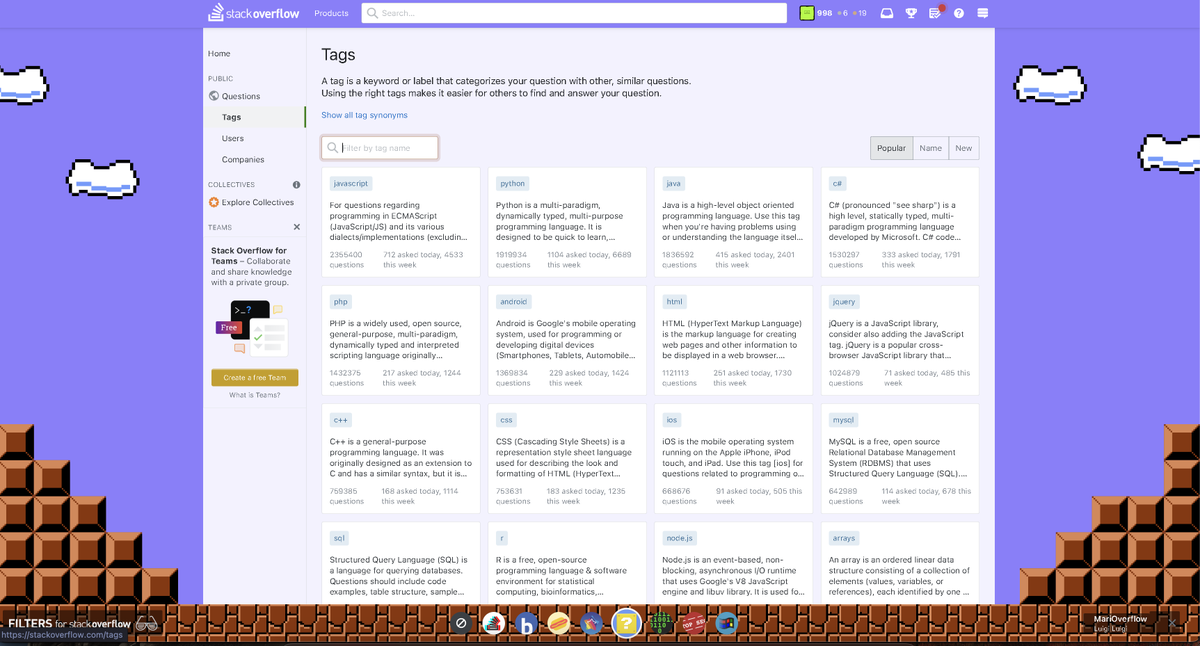Select the rainbow star filter icon
The width and height of the screenshot is (1200, 646).
592,623
